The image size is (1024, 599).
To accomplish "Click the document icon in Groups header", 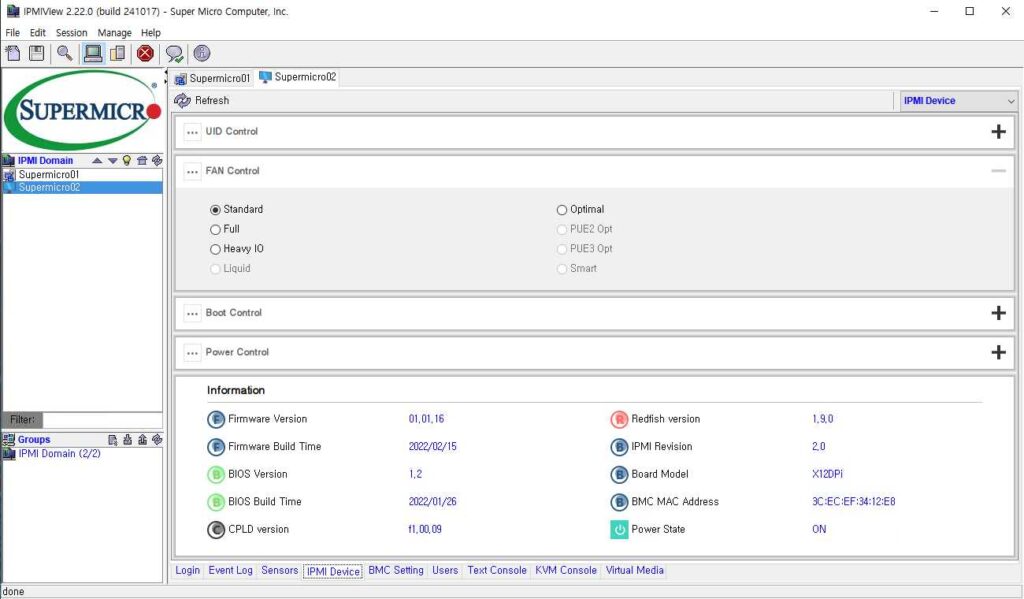I will click(112, 440).
